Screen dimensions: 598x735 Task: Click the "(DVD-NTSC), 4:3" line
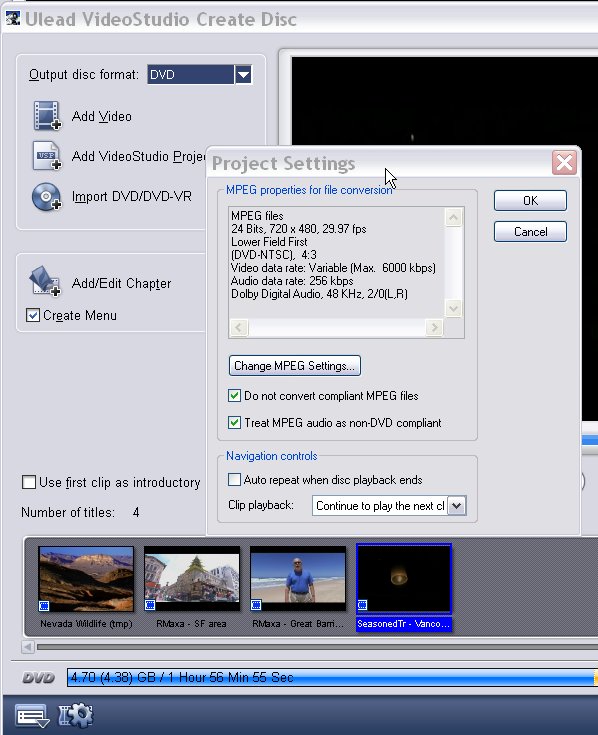[x=274, y=255]
